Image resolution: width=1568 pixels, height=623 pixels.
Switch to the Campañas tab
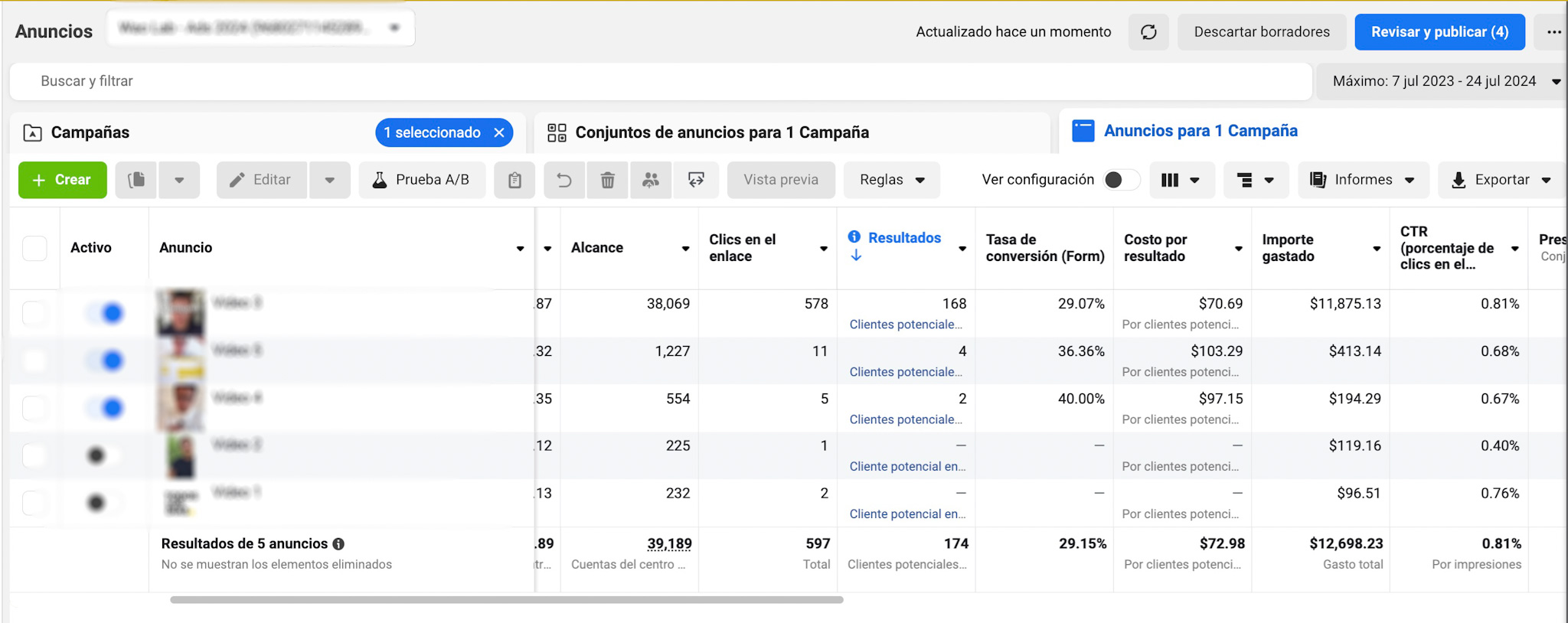coord(90,132)
